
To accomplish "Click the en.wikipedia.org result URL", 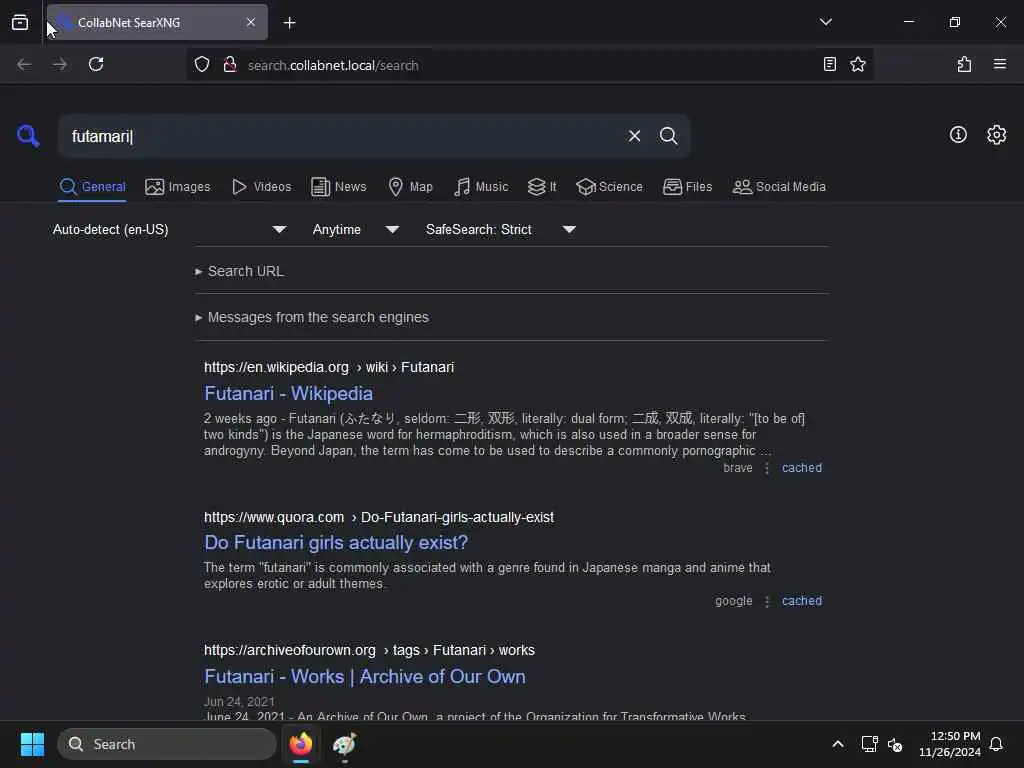I will [x=328, y=367].
